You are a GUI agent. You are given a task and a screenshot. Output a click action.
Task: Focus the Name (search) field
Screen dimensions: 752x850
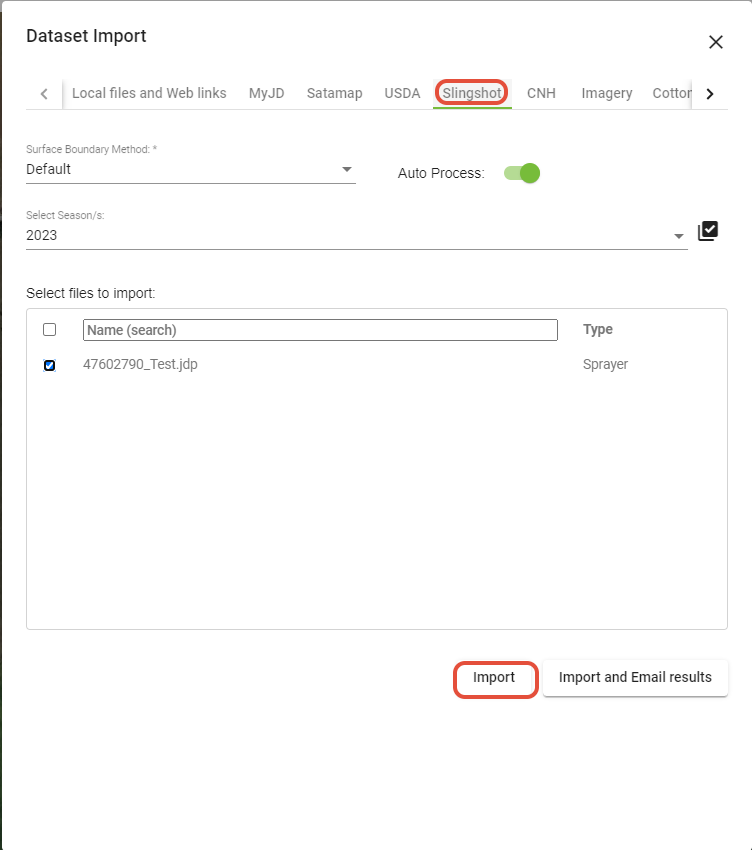click(320, 330)
